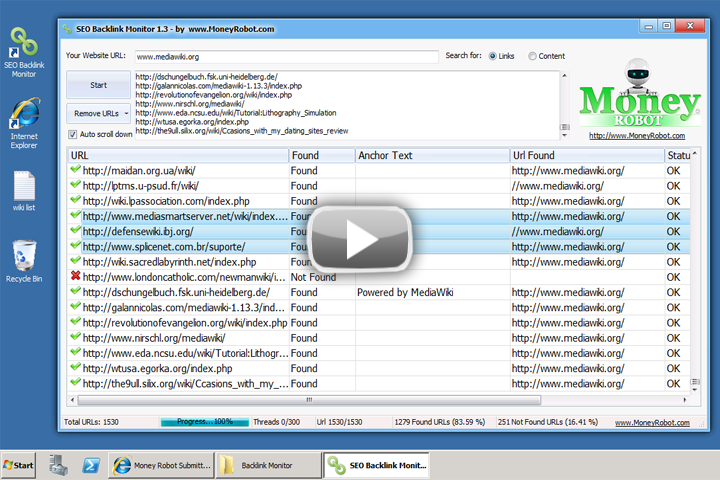Sort by the Status column header

[x=678, y=155]
